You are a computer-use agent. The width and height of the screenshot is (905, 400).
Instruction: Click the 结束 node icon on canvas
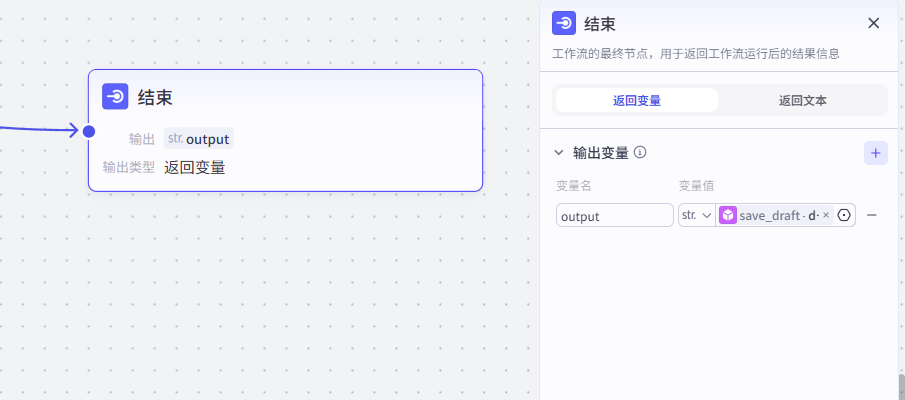click(115, 97)
